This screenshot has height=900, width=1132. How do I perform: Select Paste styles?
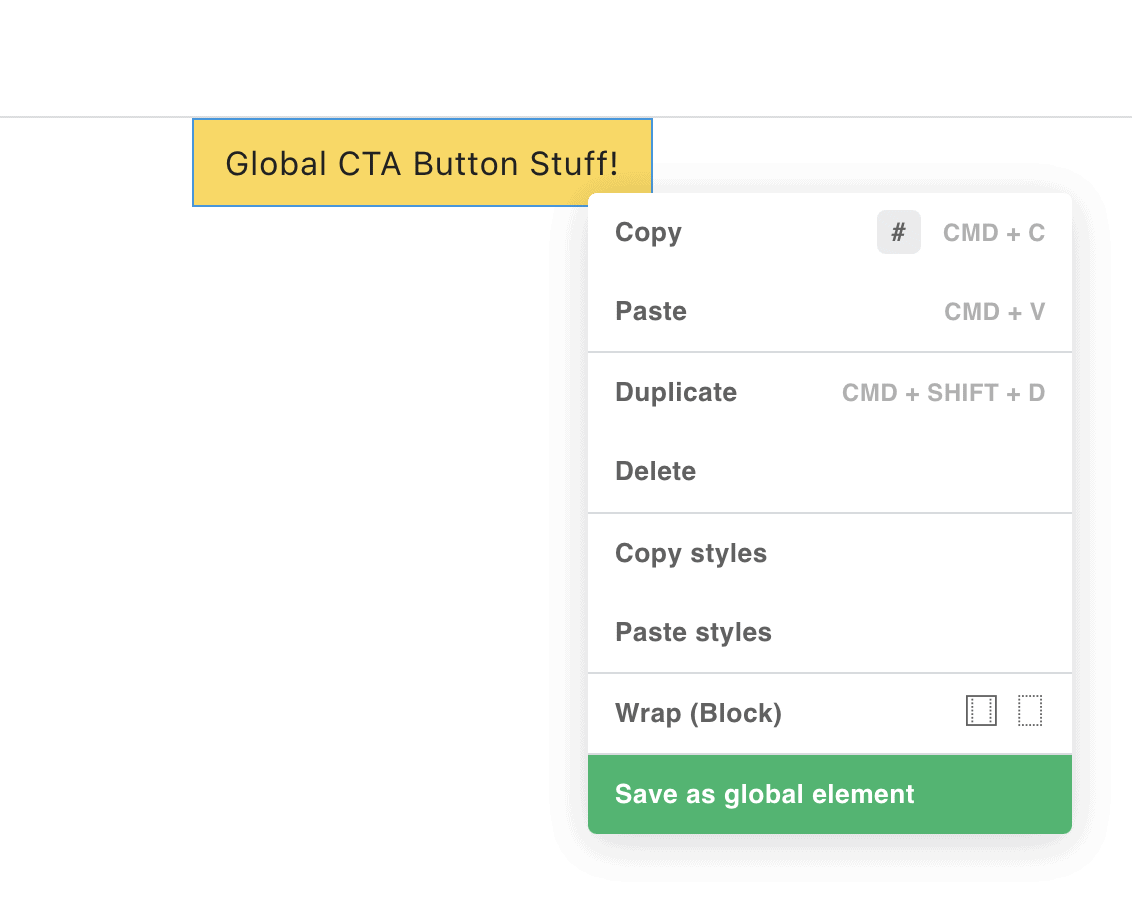coord(693,633)
